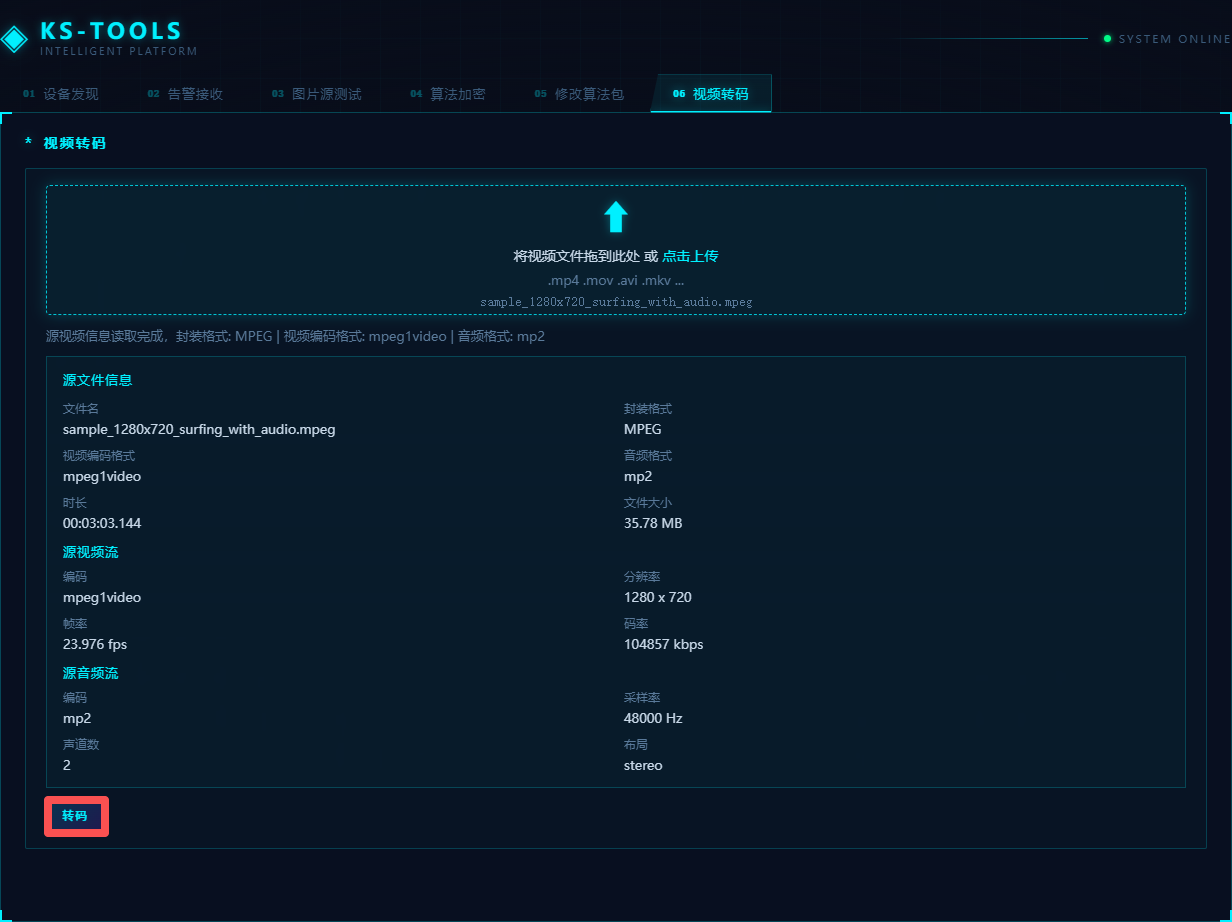Click the green System Online status dot
Viewport: 1232px width, 922px height.
pos(1107,39)
